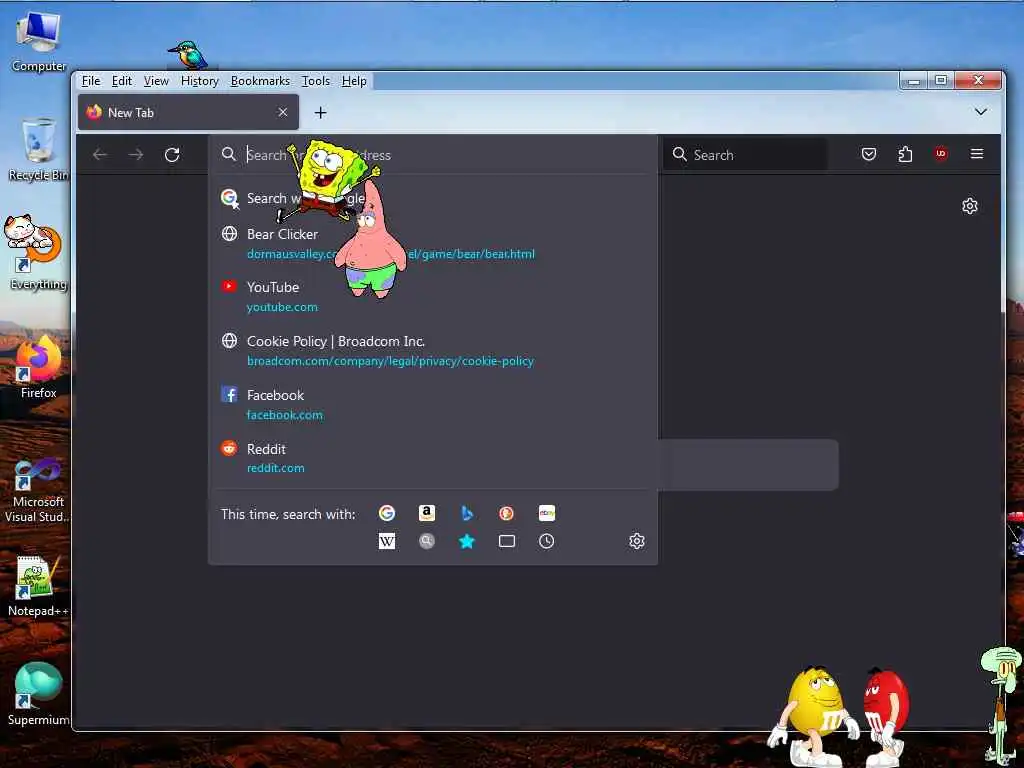Click the yellow M&M desktop character
The image size is (1024, 768).
pos(813,716)
